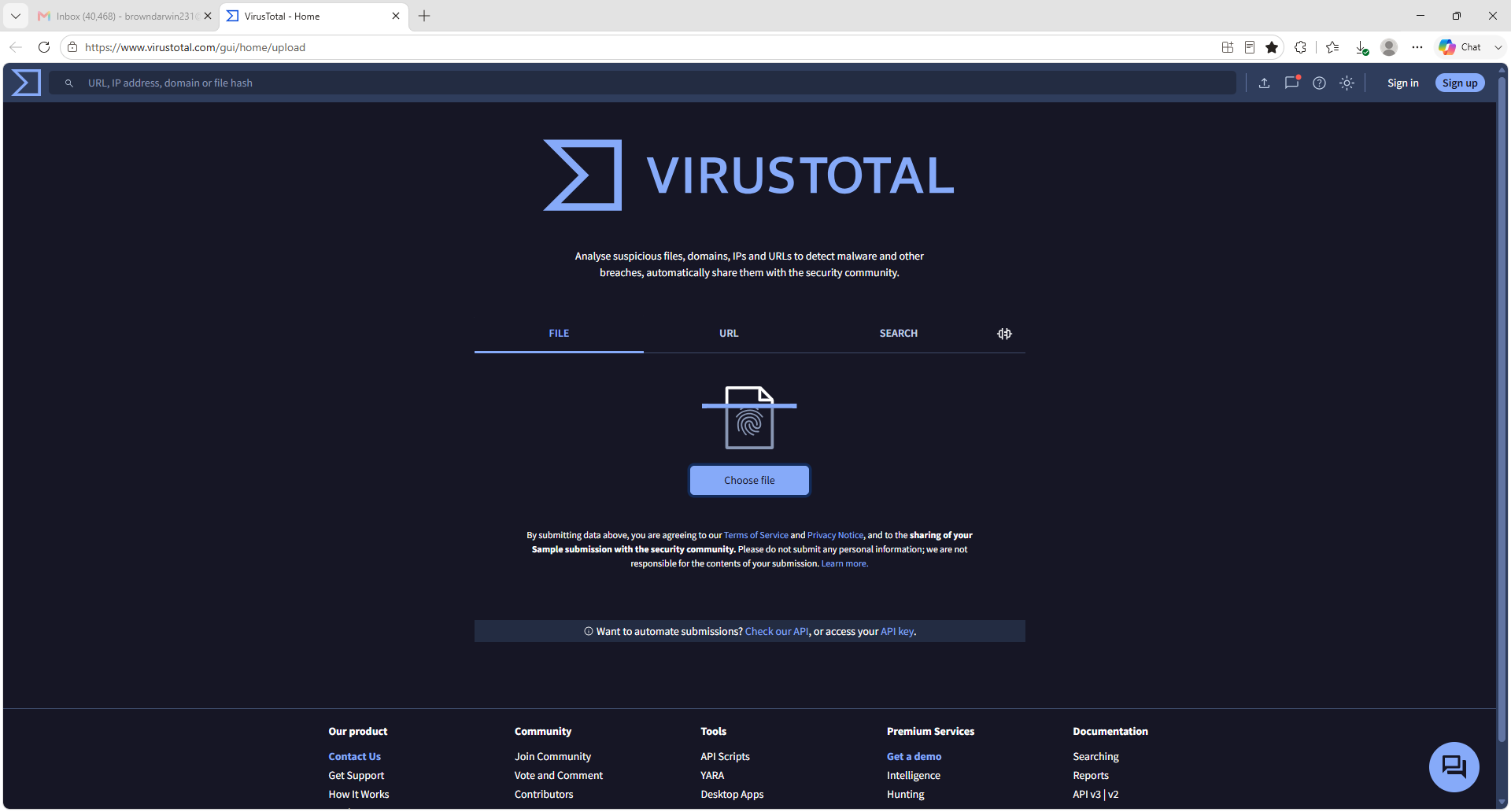The width and height of the screenshot is (1511, 812).
Task: Select the FILE tab
Action: pyautogui.click(x=559, y=334)
